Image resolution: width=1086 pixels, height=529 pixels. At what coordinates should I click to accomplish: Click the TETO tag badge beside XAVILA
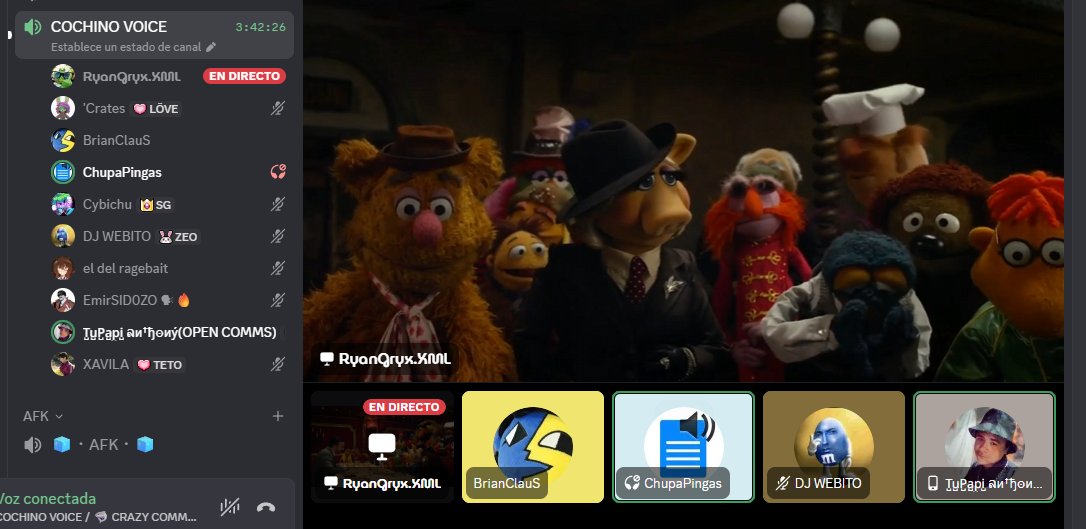click(161, 365)
